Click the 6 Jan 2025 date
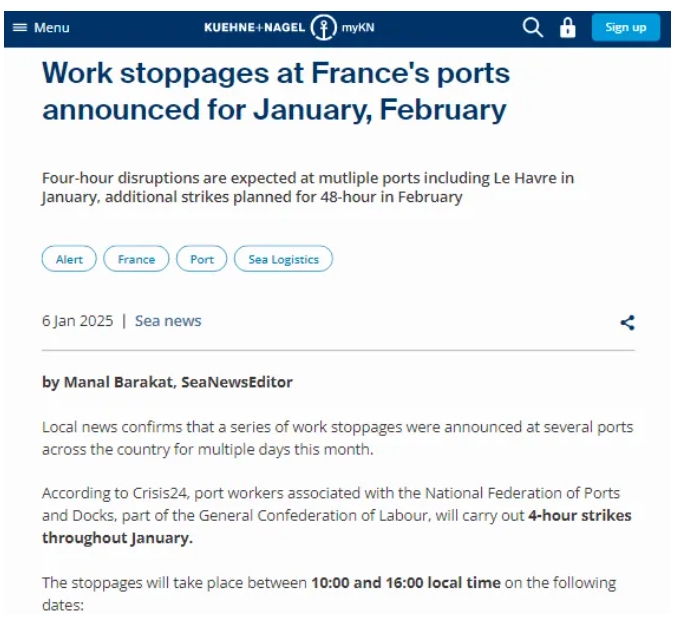Viewport: 677px width, 630px height. pyautogui.click(x=77, y=321)
